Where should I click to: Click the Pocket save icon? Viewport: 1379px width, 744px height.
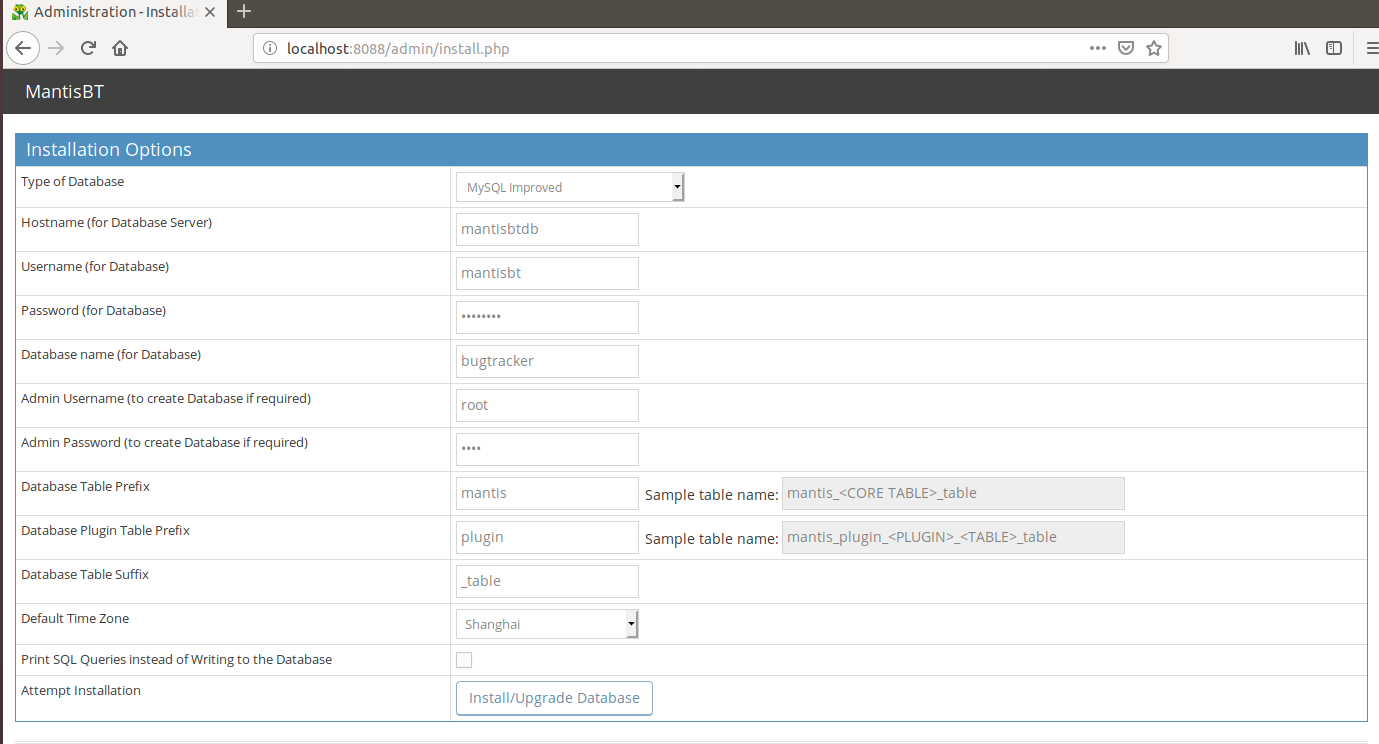[1125, 48]
